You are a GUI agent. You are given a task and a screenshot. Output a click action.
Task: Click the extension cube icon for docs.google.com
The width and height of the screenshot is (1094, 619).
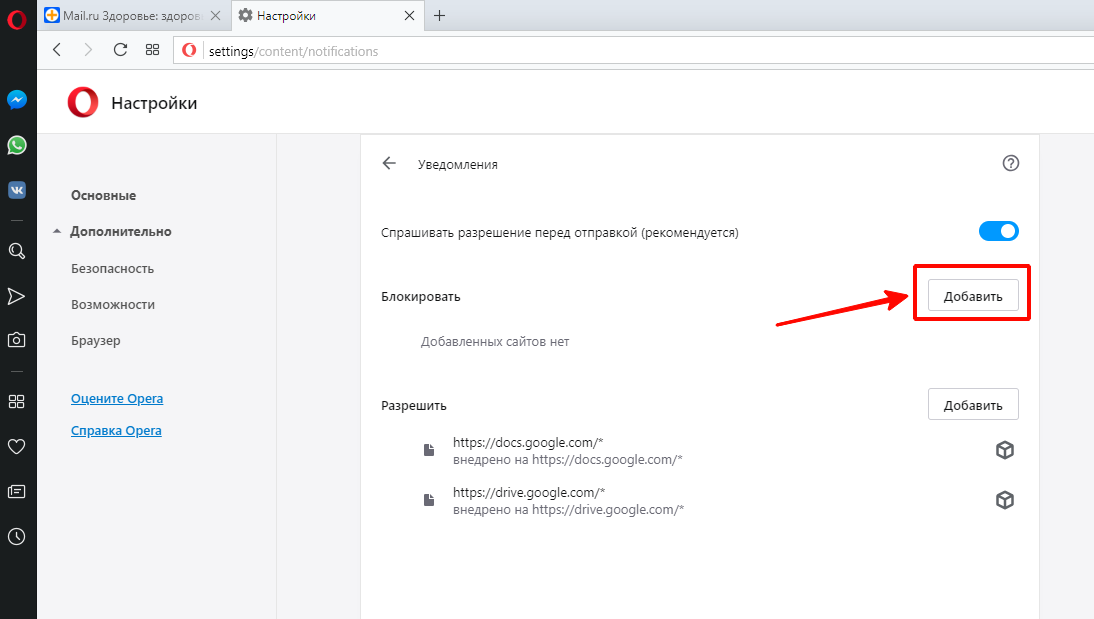(x=1005, y=450)
